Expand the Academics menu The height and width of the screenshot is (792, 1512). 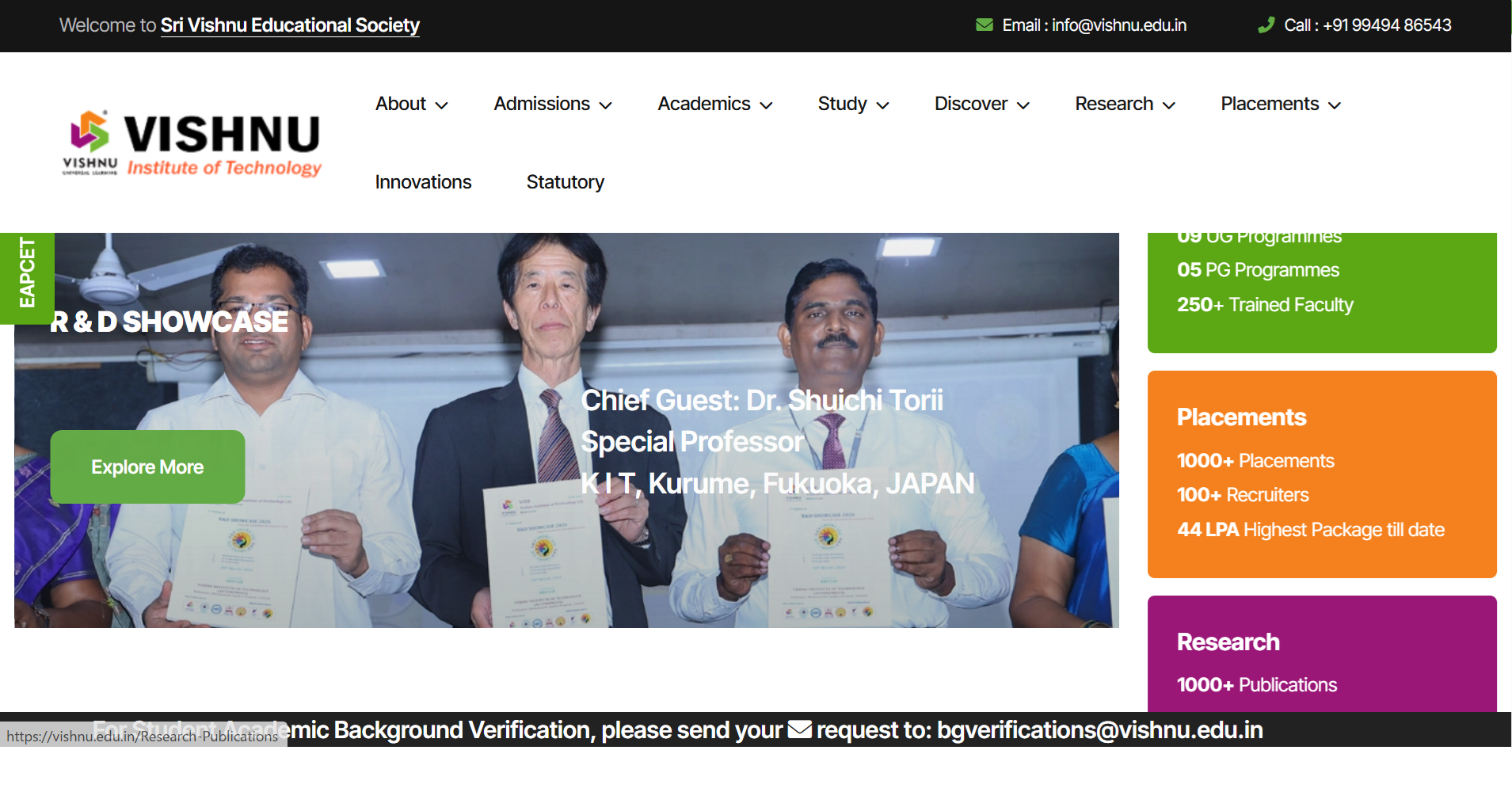pos(714,105)
